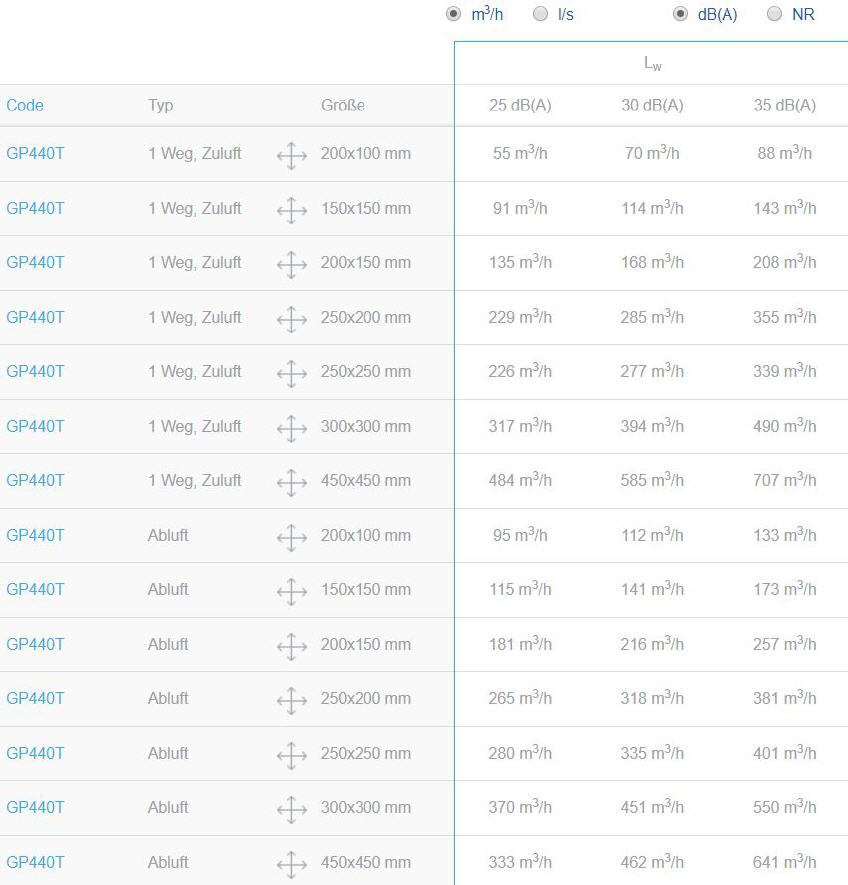Sort table by the Code column header
This screenshot has height=885, width=848.
click(25, 105)
